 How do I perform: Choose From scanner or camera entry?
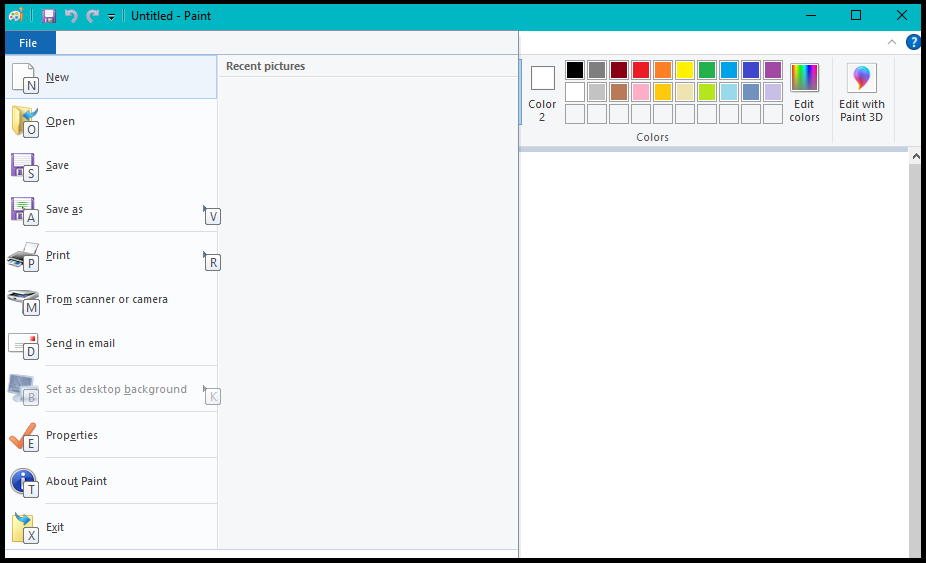(x=111, y=300)
